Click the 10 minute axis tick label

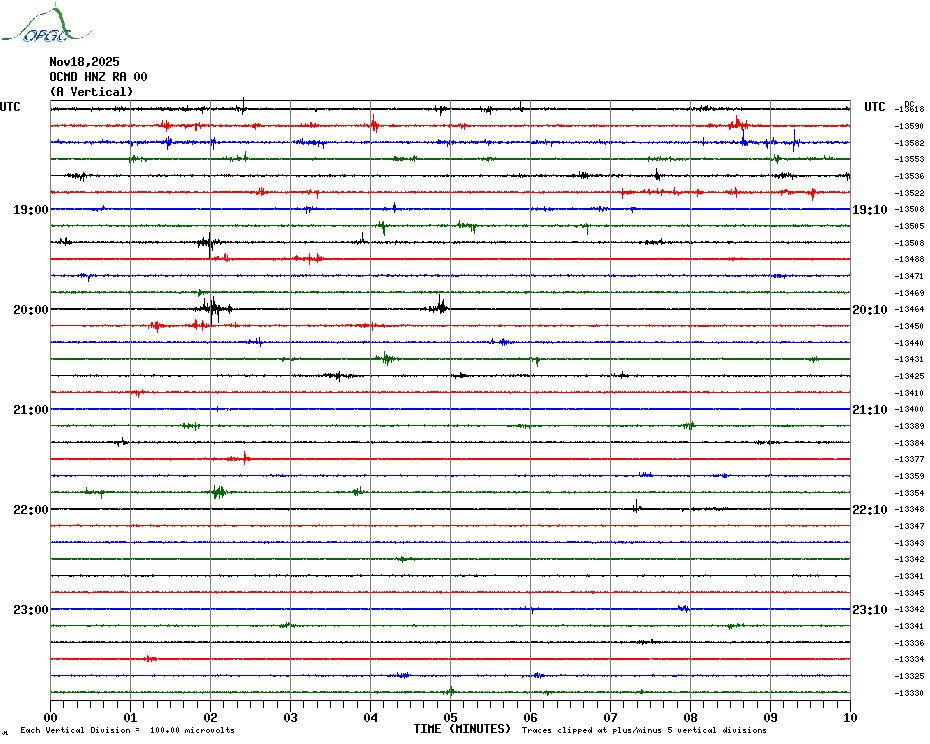click(850, 717)
